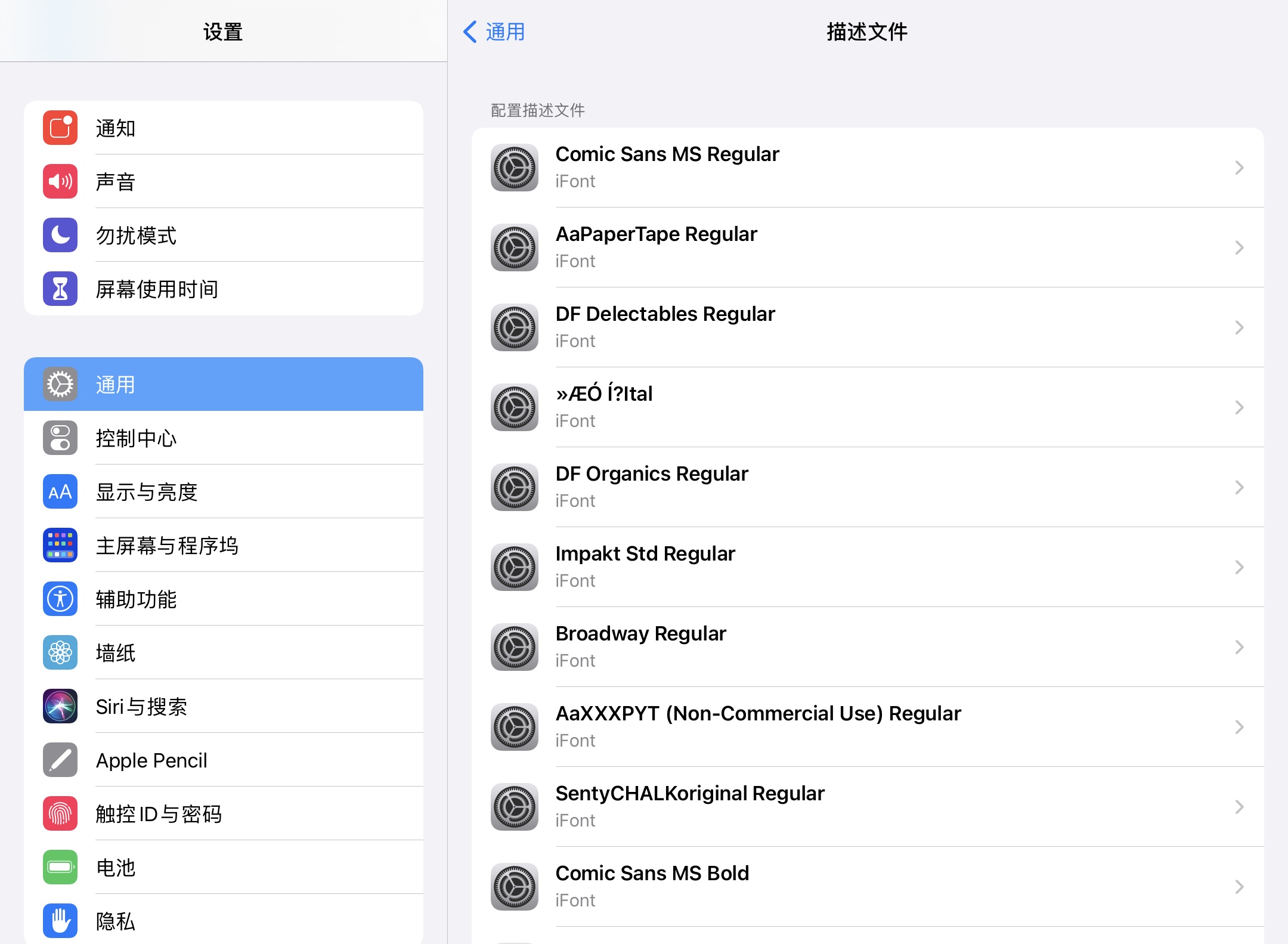Tap the gear icon for Broadway Regular profile
This screenshot has height=944, width=1288.
tap(515, 647)
